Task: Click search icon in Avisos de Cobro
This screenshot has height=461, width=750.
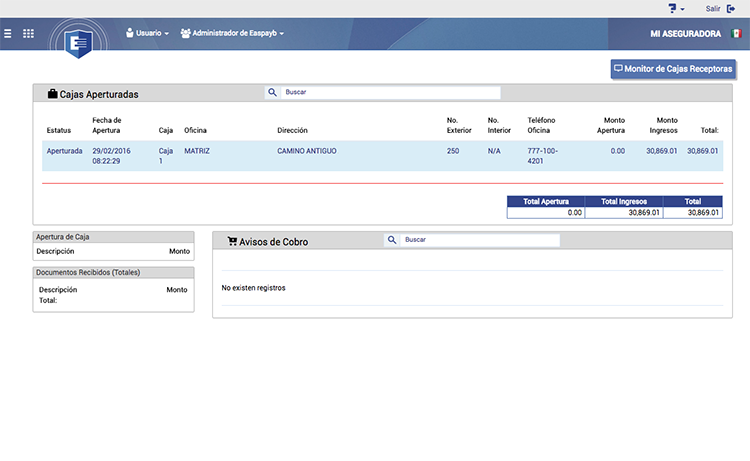Action: 392,240
